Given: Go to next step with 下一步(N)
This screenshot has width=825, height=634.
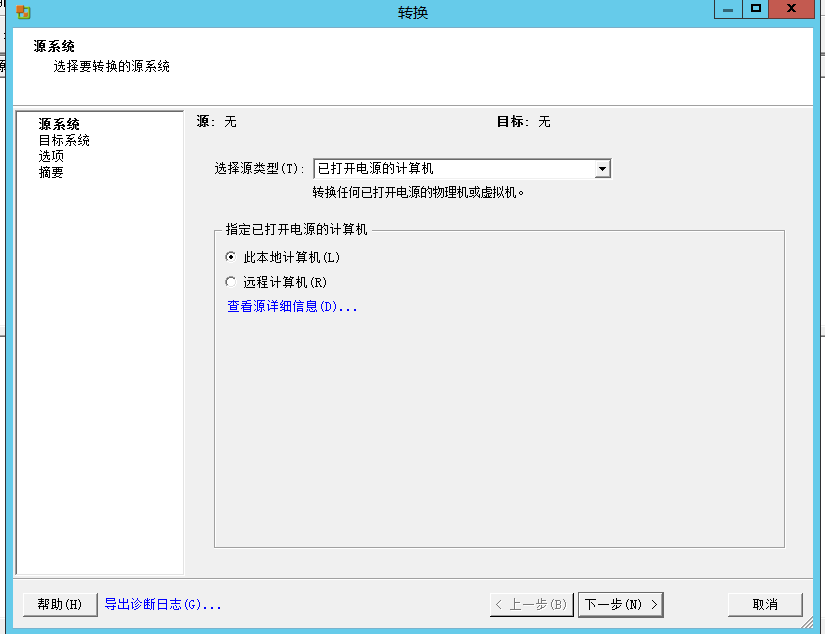Looking at the screenshot, I should pyautogui.click(x=621, y=605).
